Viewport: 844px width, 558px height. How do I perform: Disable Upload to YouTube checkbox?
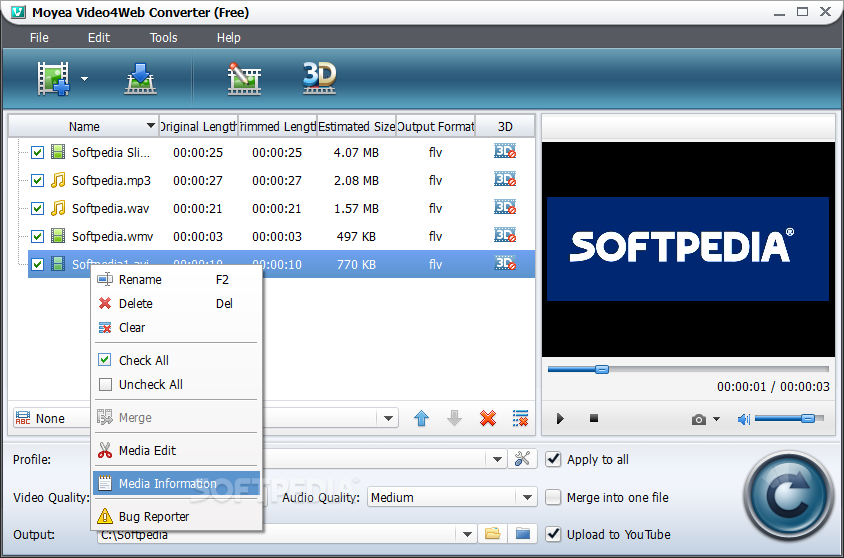(553, 534)
